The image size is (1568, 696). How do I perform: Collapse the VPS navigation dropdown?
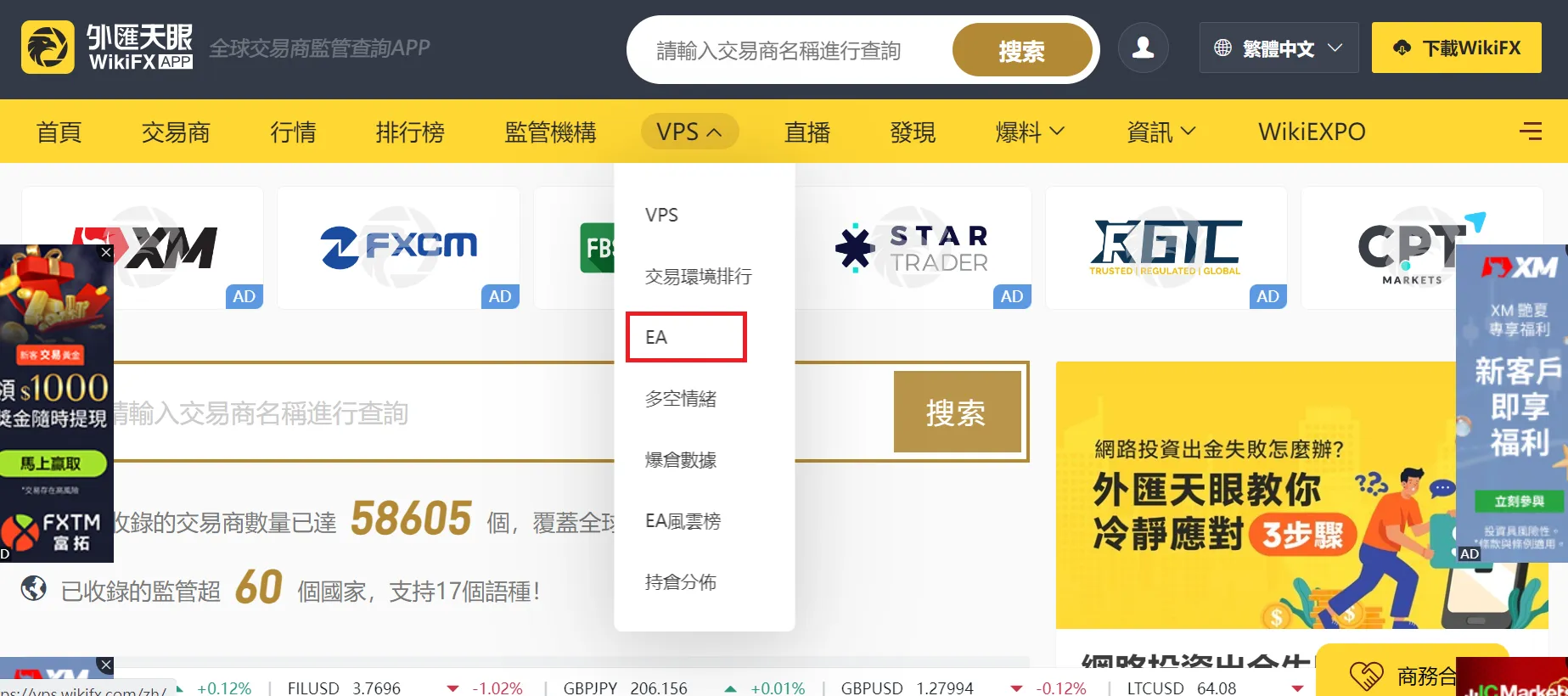click(688, 132)
